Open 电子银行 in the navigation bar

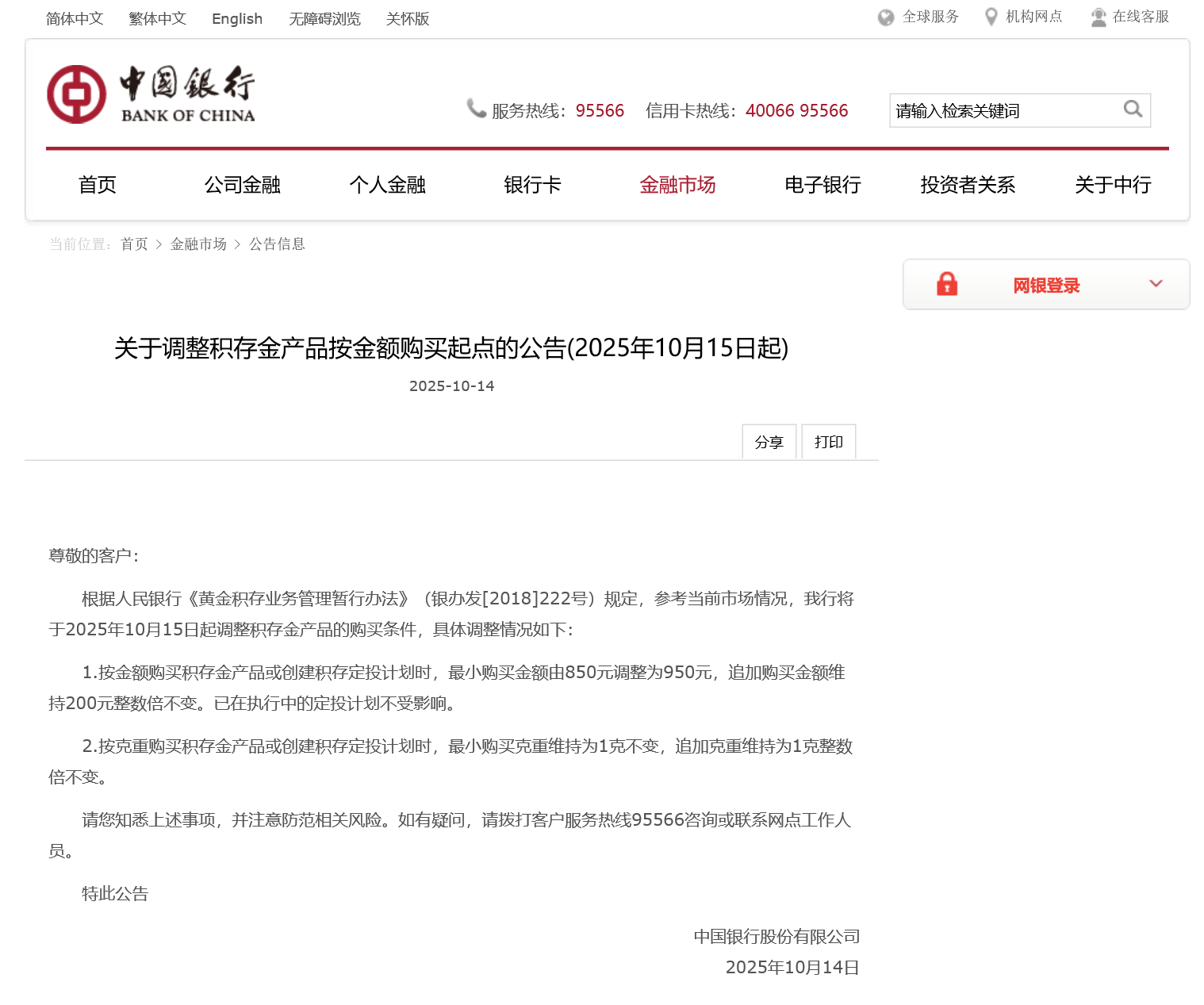822,185
